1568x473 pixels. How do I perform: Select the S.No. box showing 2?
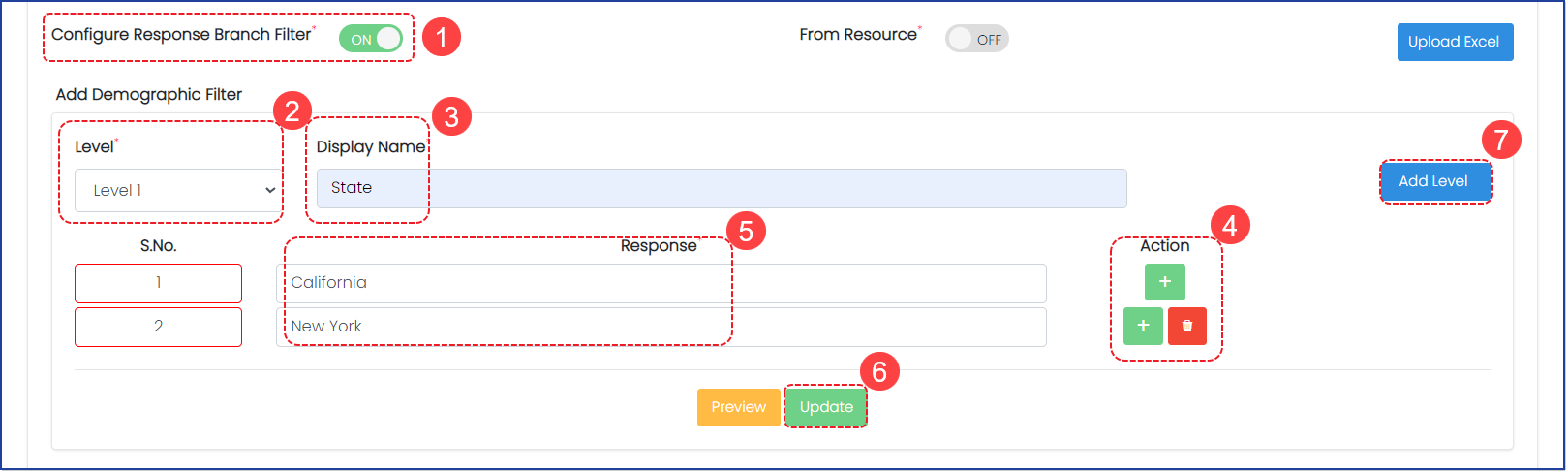click(x=158, y=327)
